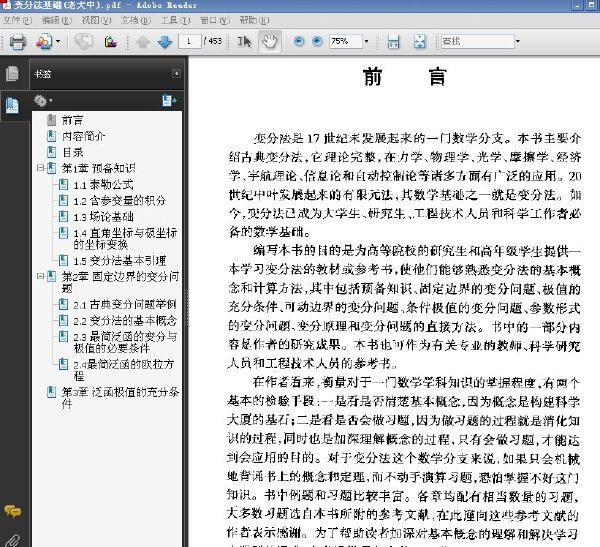Go to next page arrow
The height and width of the screenshot is (547, 600).
(165, 42)
